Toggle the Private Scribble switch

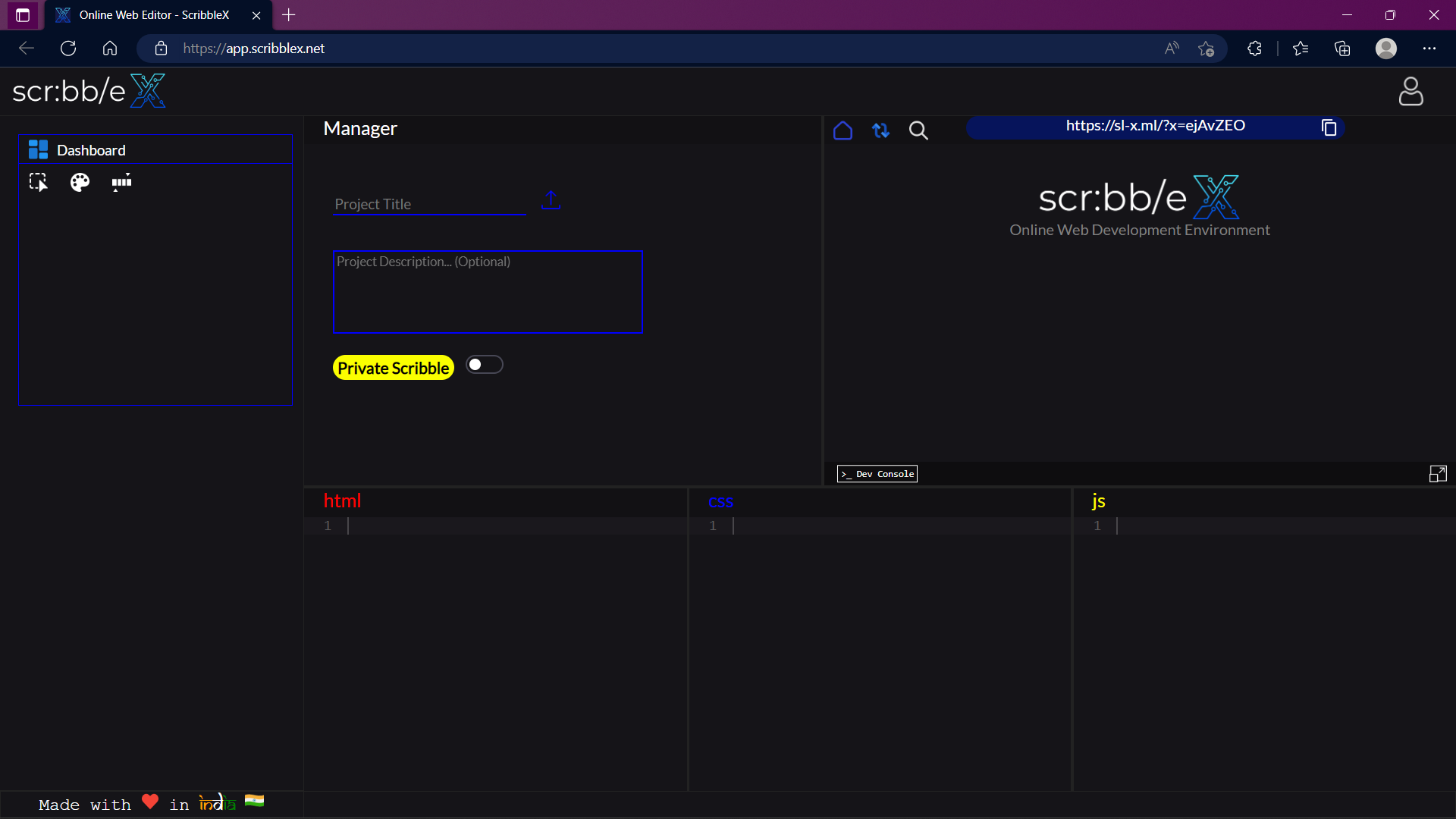(x=484, y=365)
